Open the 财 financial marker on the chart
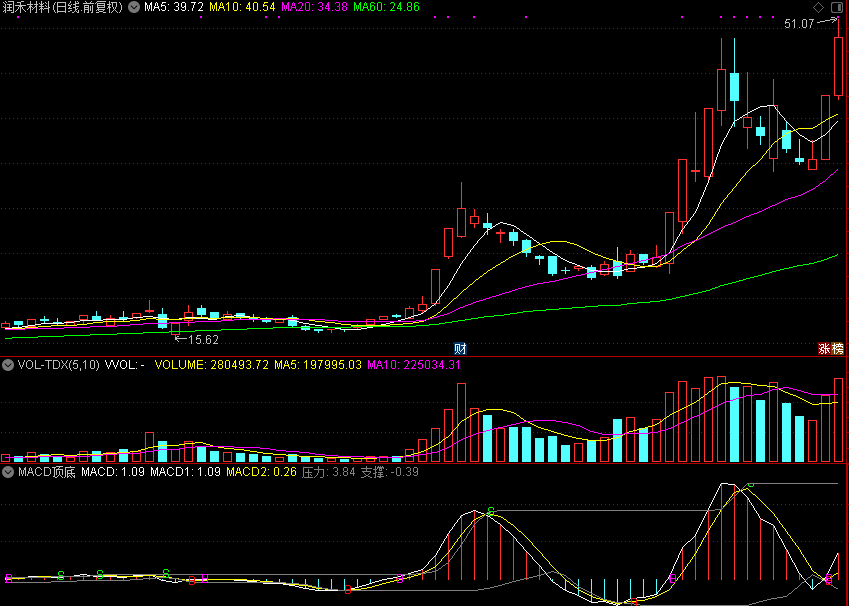Image resolution: width=849 pixels, height=606 pixels. 460,349
